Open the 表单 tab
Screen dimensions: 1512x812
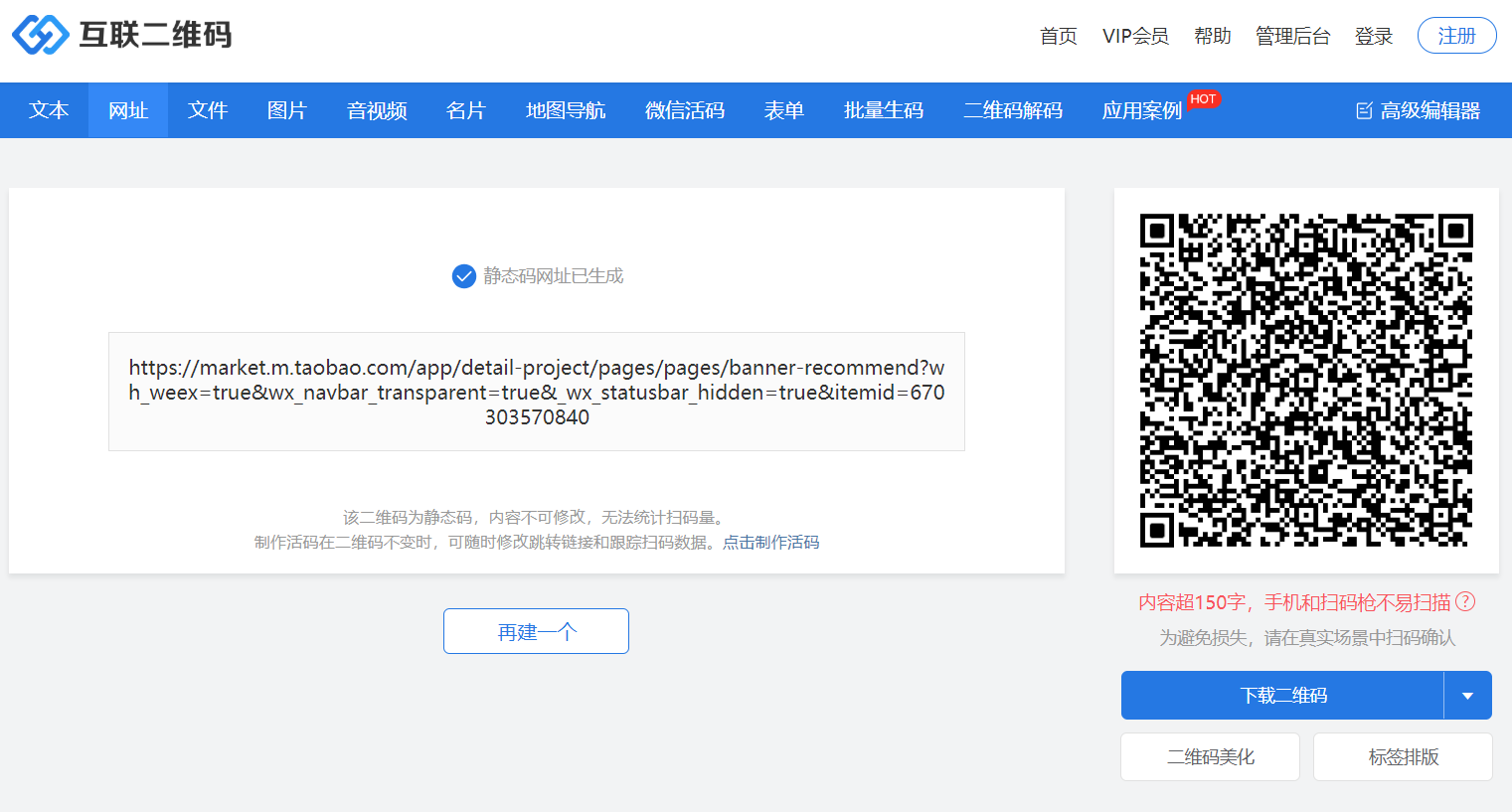(x=784, y=110)
